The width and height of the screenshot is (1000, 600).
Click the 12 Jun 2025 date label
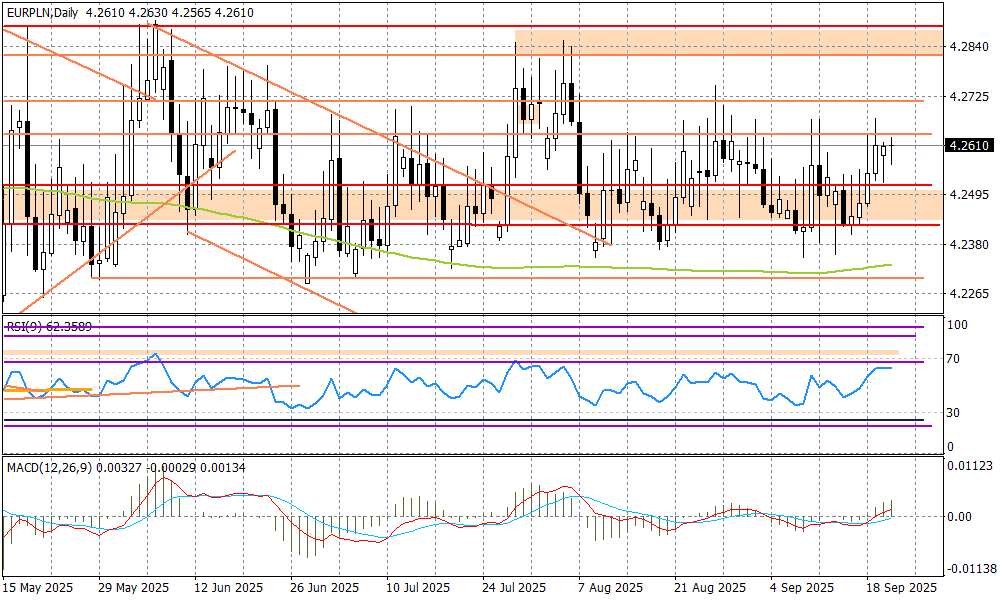pos(228,587)
